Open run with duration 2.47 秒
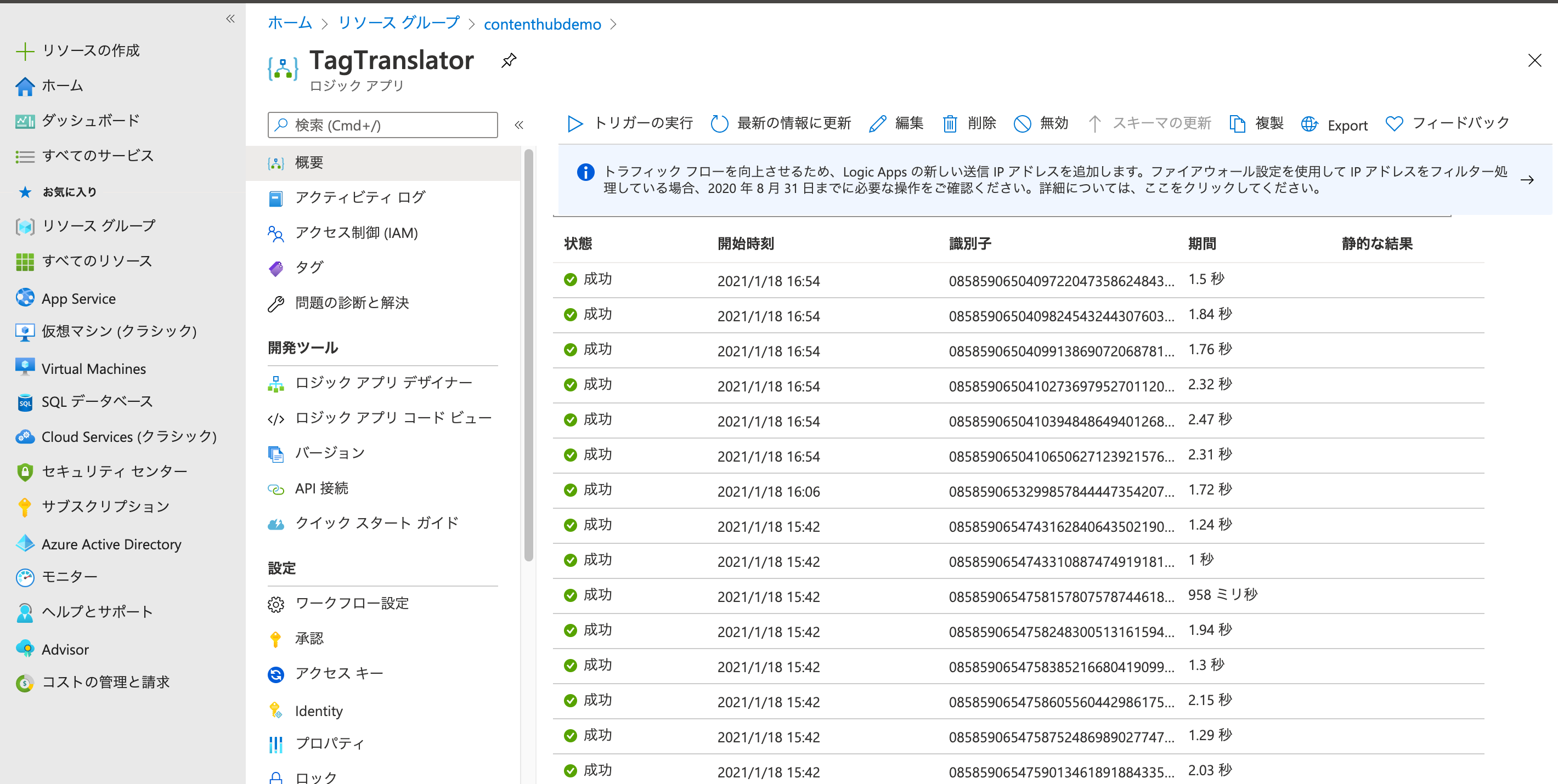The width and height of the screenshot is (1558, 784). click(1019, 420)
